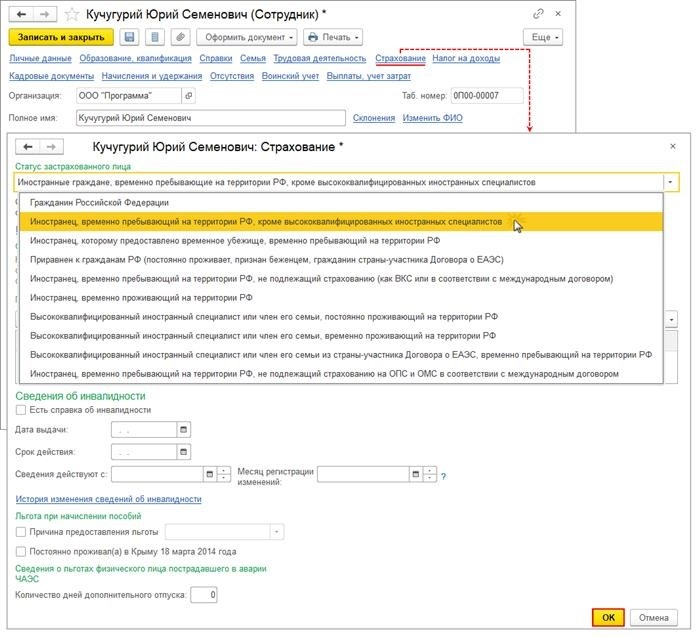Open the document list icon next to save
Viewport: 700px width, 637px height.
(155, 37)
